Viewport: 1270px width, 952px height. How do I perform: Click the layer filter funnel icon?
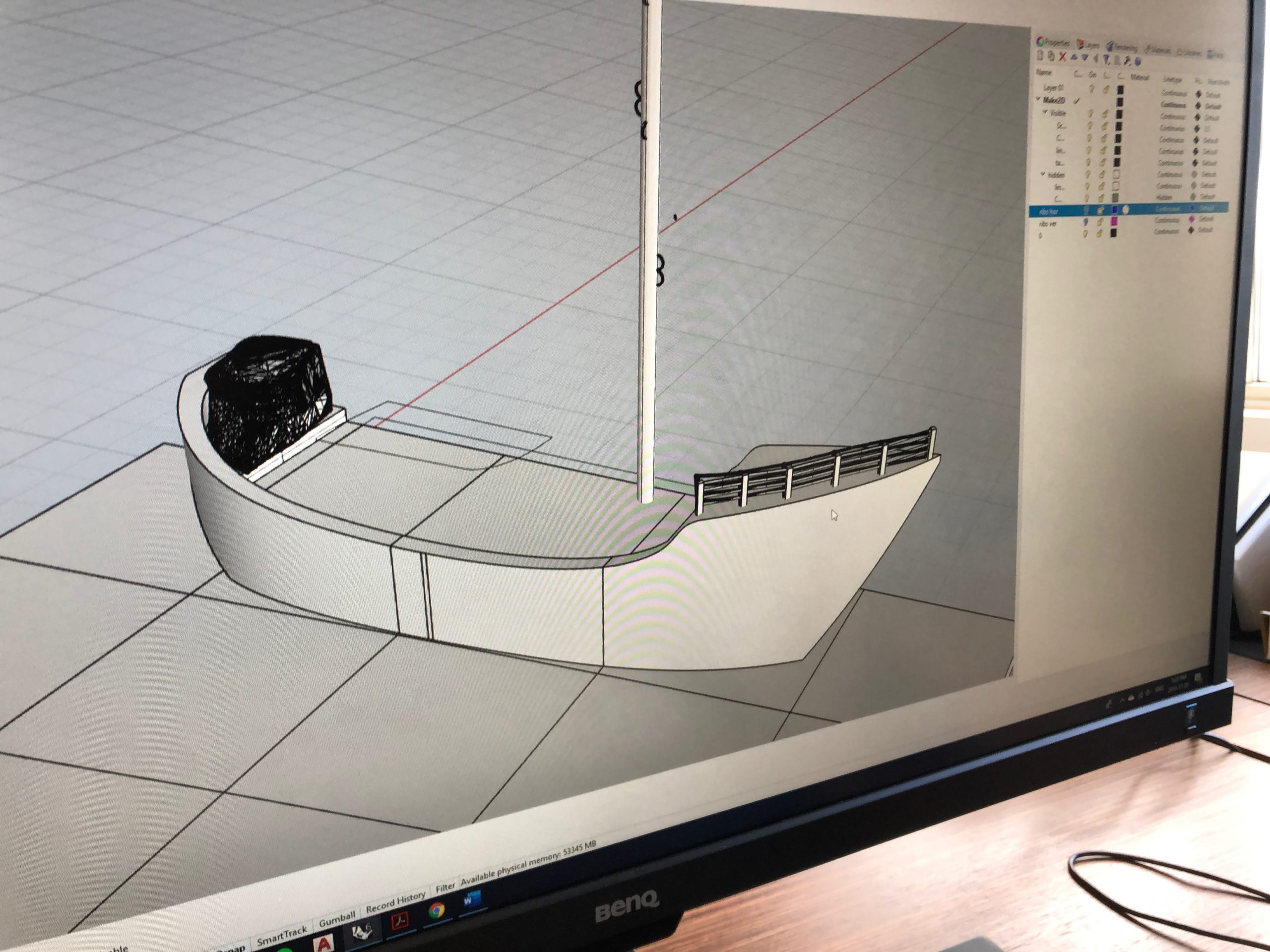pyautogui.click(x=1106, y=59)
